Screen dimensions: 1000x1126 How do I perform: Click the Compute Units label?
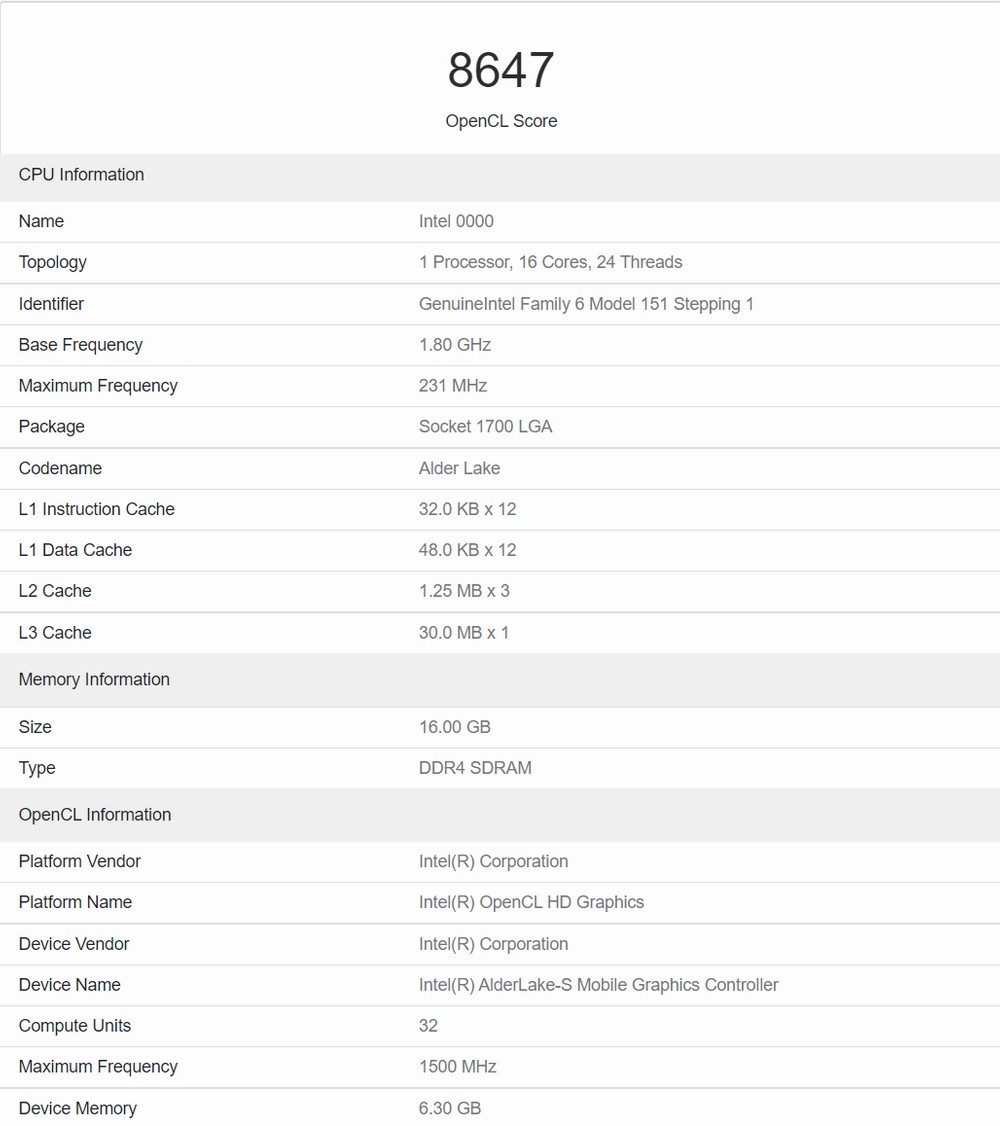pyautogui.click(x=75, y=1025)
